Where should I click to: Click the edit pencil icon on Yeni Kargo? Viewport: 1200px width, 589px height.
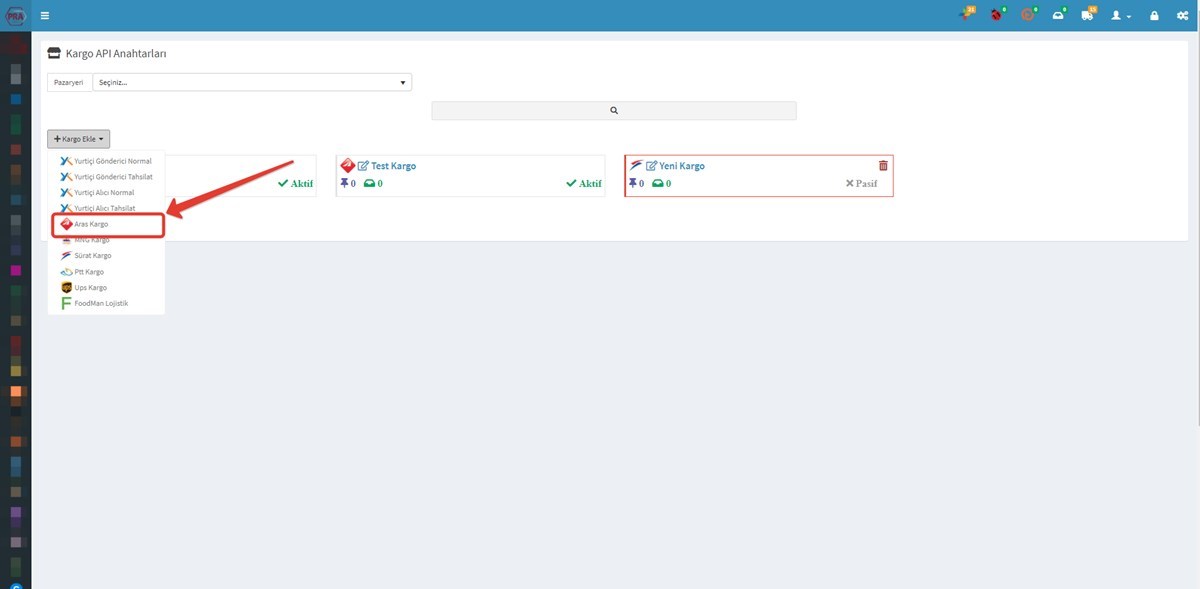point(651,166)
